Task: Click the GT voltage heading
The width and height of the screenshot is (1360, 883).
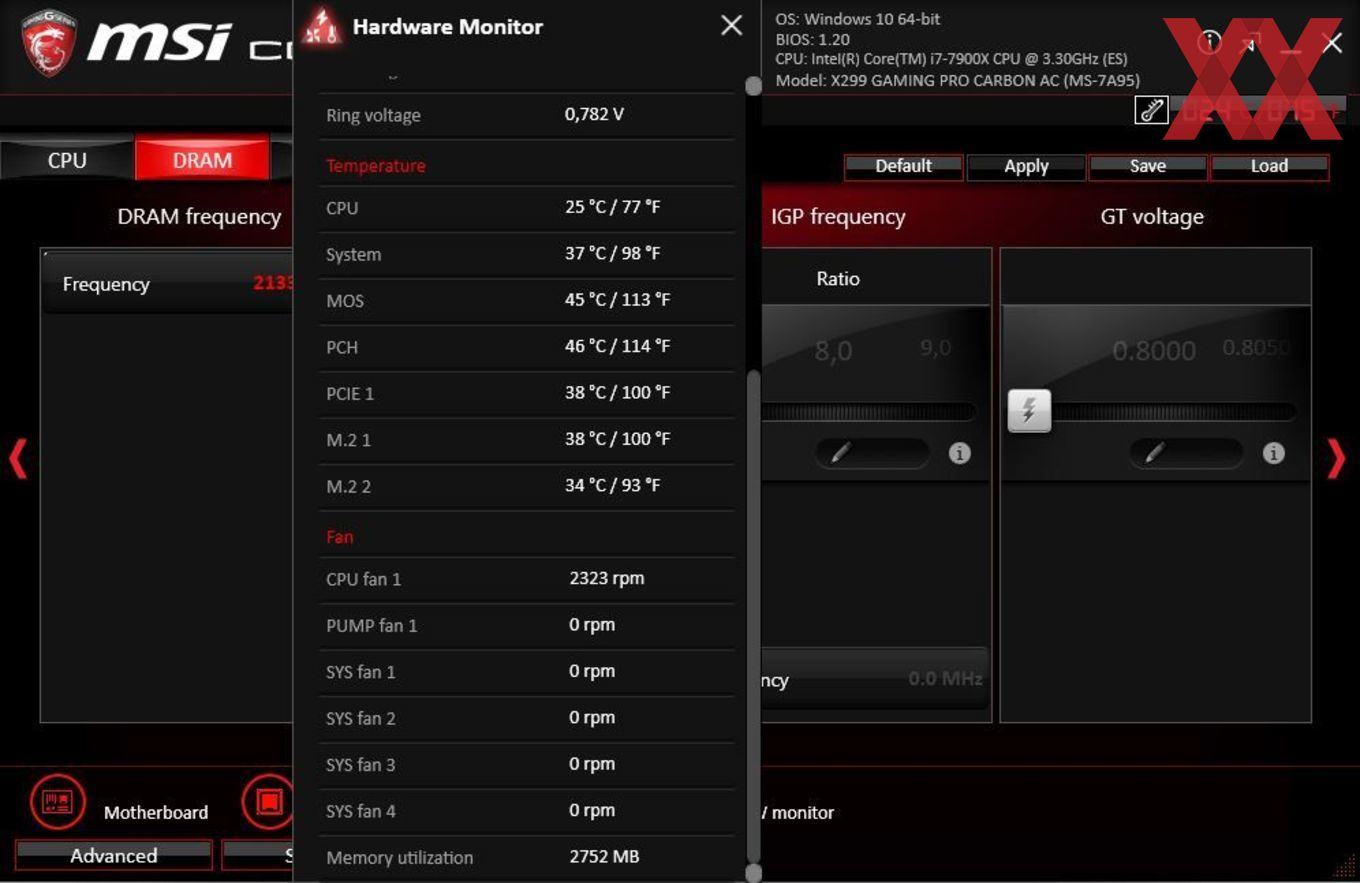Action: 1152,217
